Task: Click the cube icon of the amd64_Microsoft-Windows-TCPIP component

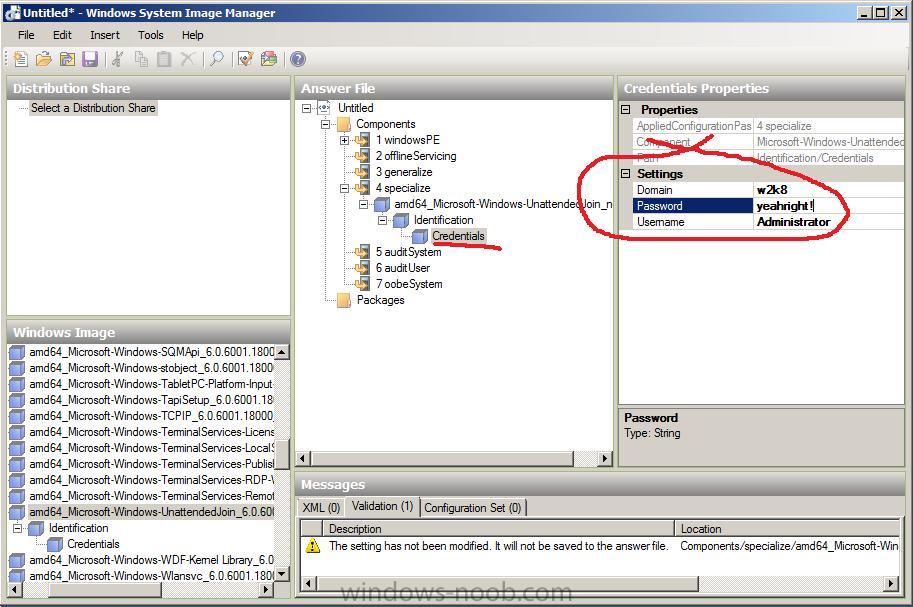Action: pos(17,416)
